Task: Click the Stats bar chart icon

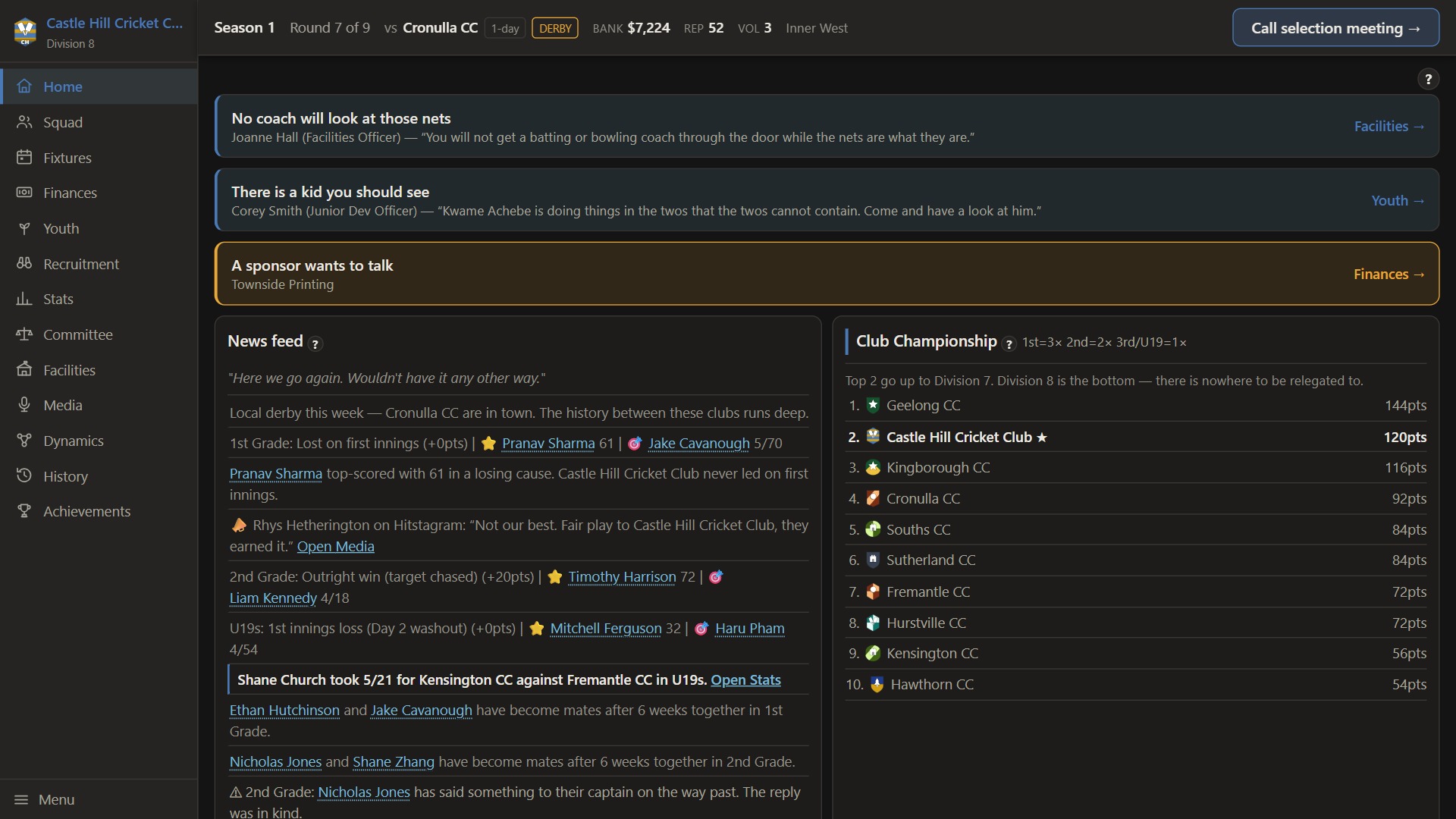Action: pyautogui.click(x=24, y=299)
